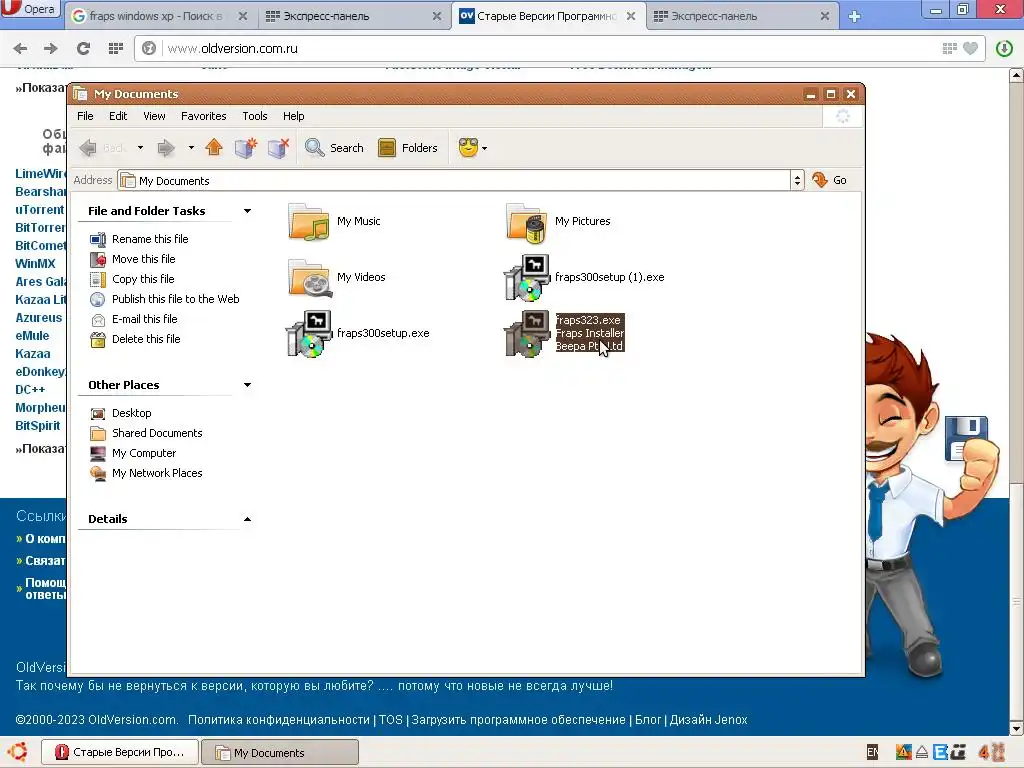Viewport: 1024px width, 768px height.
Task: Click the Forward arrow in My Documents toolbar
Action: (x=166, y=148)
